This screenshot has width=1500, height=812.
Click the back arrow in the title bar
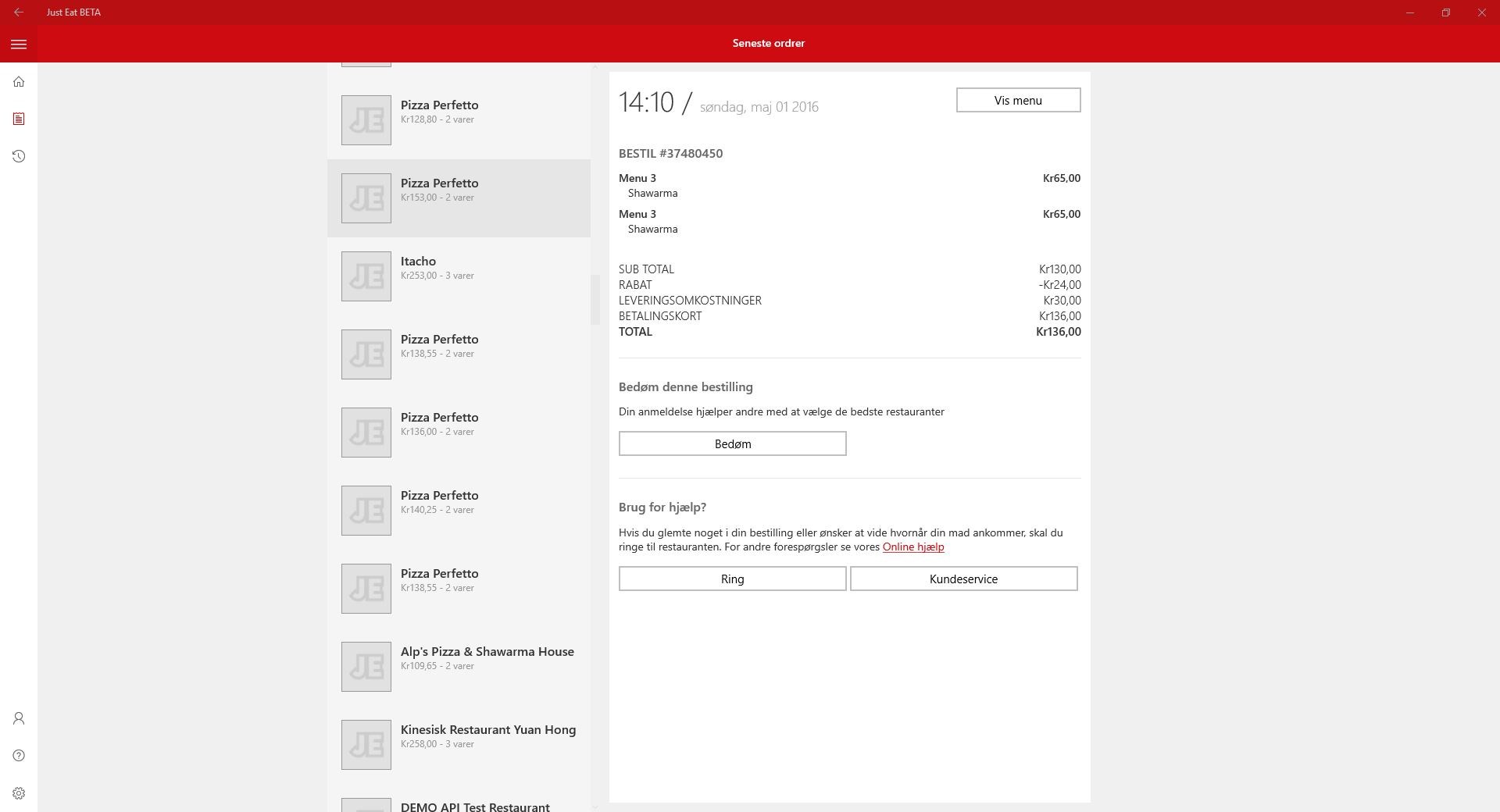click(x=19, y=12)
